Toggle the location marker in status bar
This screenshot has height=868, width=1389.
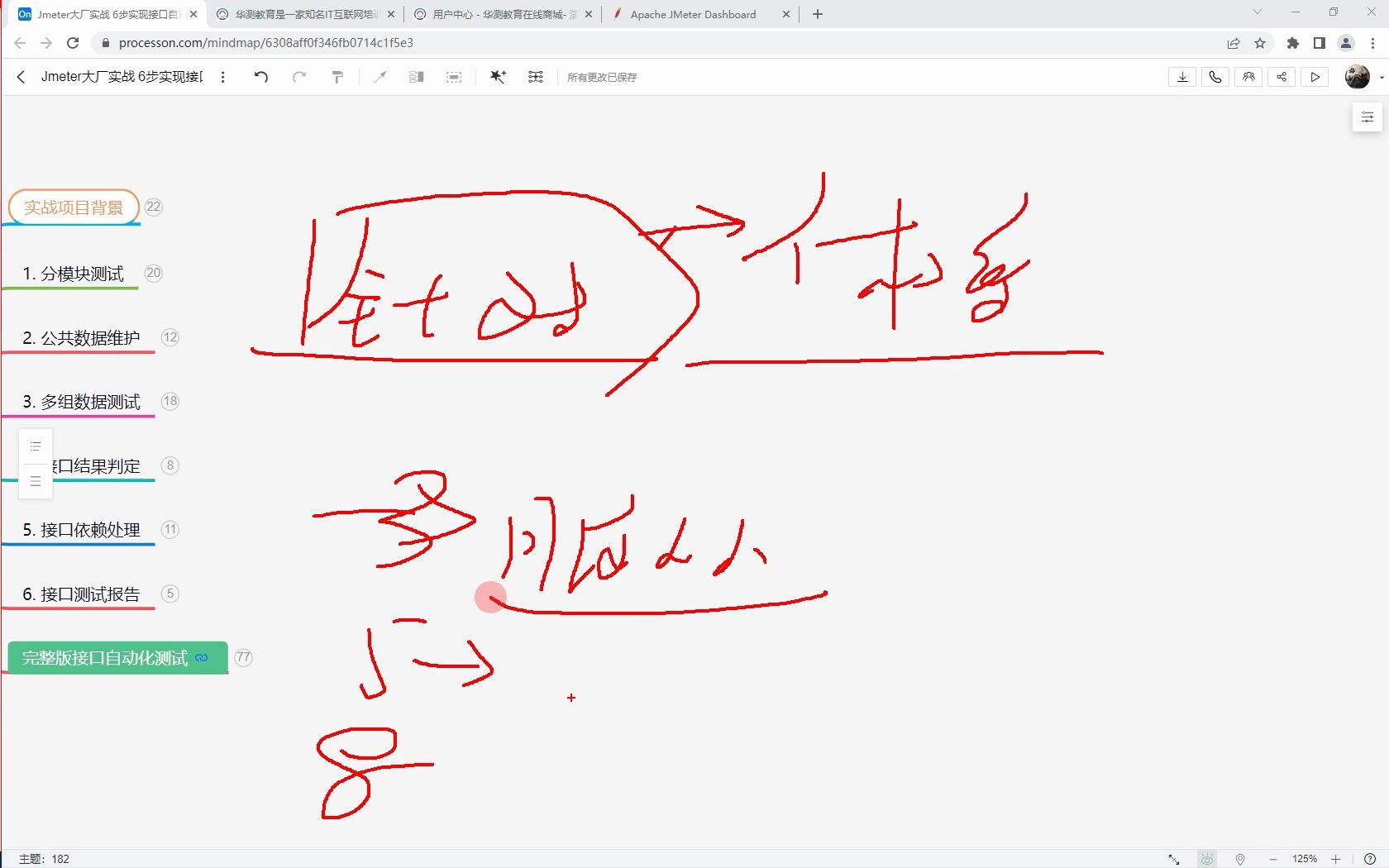coord(1239,858)
